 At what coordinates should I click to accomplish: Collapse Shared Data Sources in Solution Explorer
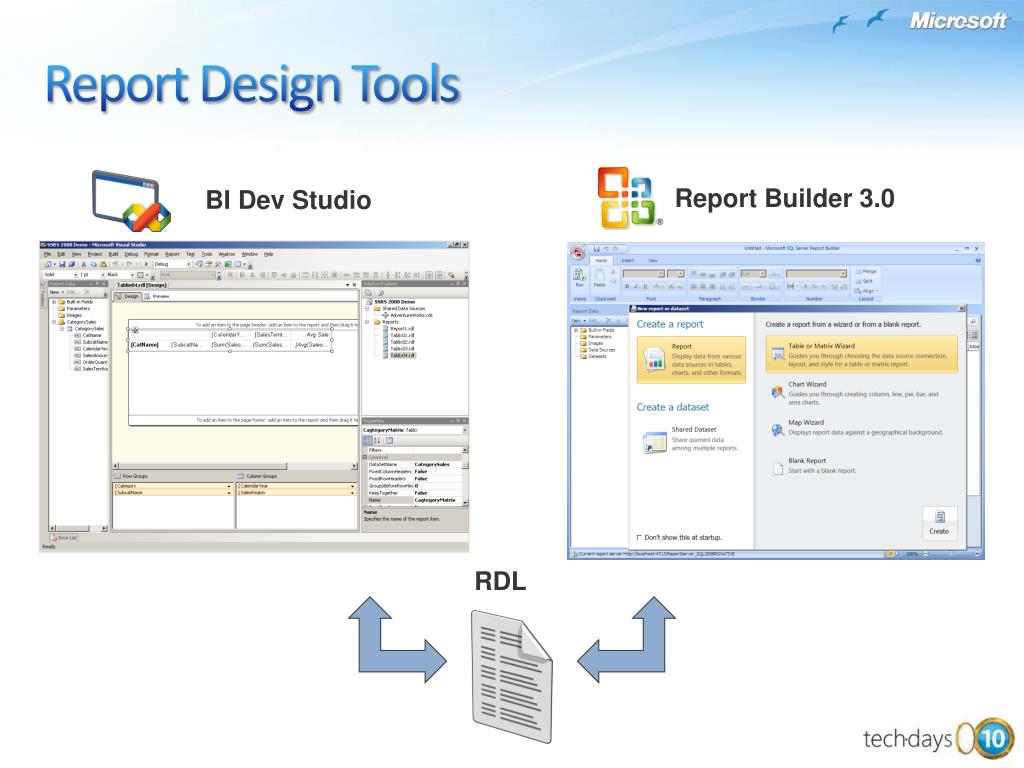[x=367, y=308]
